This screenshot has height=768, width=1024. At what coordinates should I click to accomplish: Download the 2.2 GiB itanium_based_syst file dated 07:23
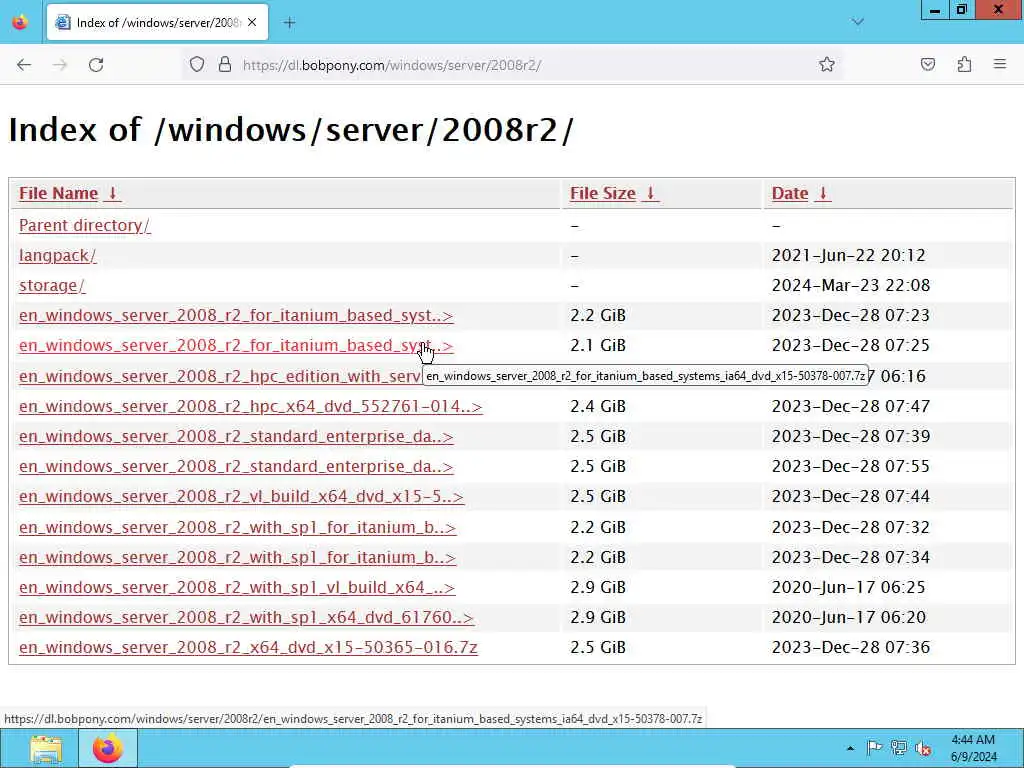[x=236, y=315]
